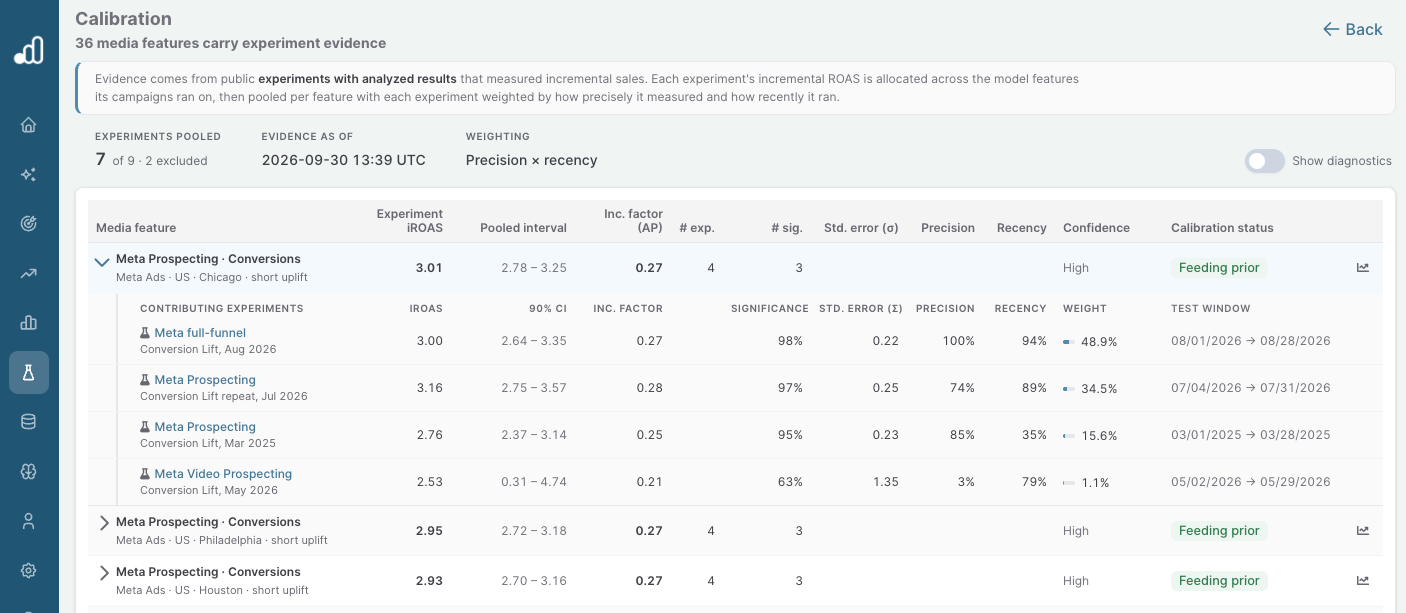This screenshot has width=1406, height=613.
Task: Expand the Houston Meta Prospecting row
Action: coord(104,573)
